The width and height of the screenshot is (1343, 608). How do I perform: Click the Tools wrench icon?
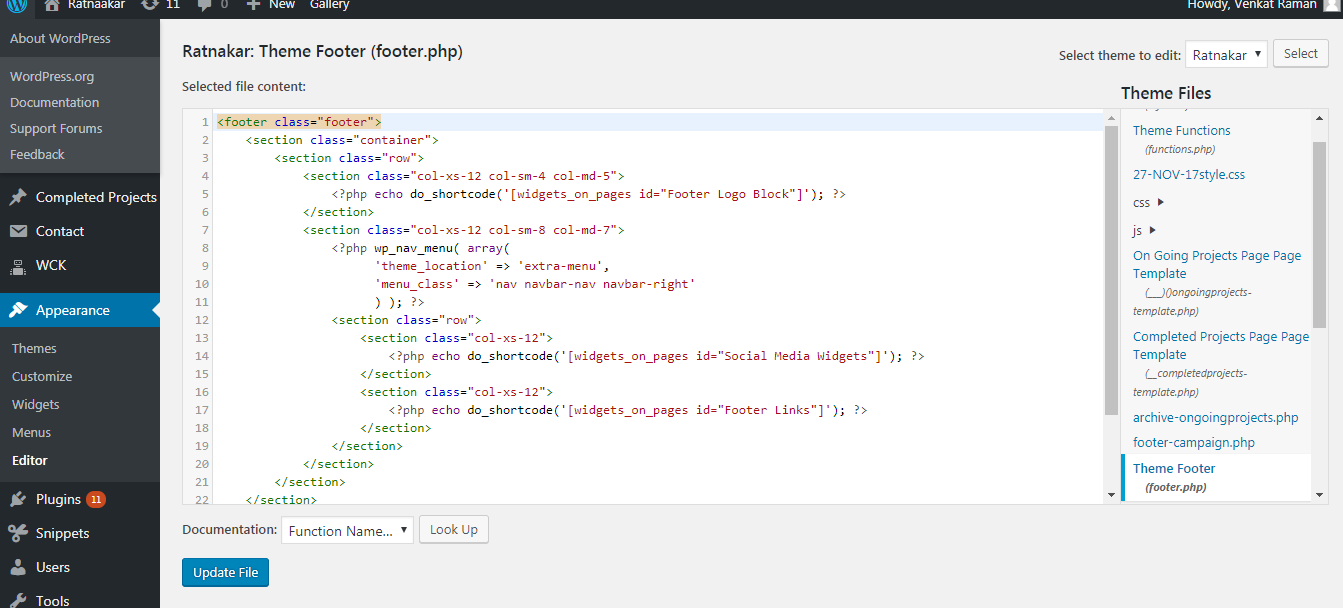click(18, 600)
